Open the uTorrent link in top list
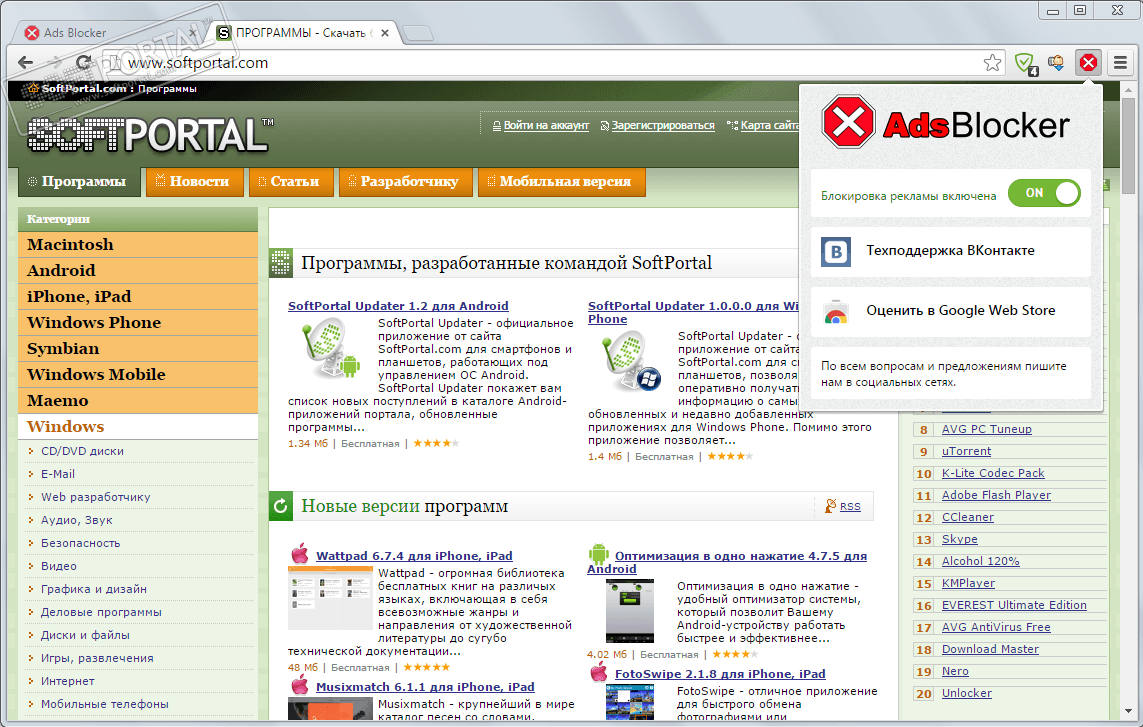This screenshot has height=727, width=1143. point(966,451)
